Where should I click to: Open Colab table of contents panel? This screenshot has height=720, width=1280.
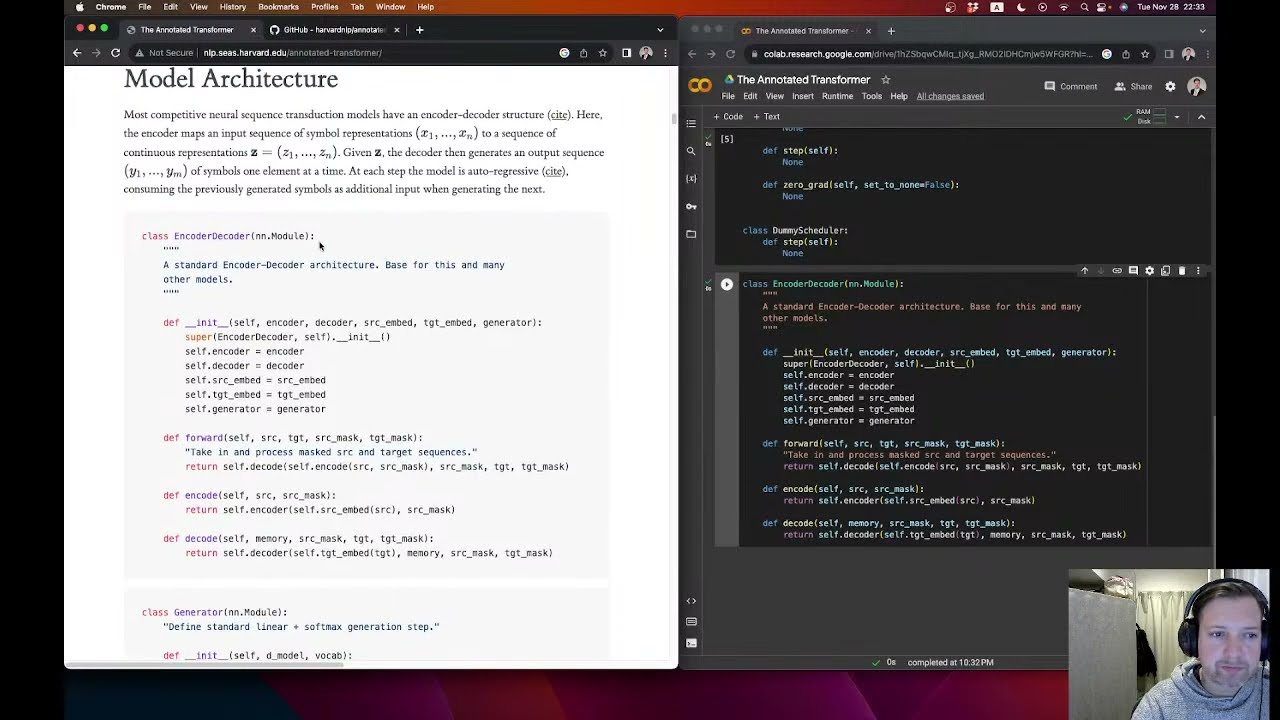[x=691, y=124]
